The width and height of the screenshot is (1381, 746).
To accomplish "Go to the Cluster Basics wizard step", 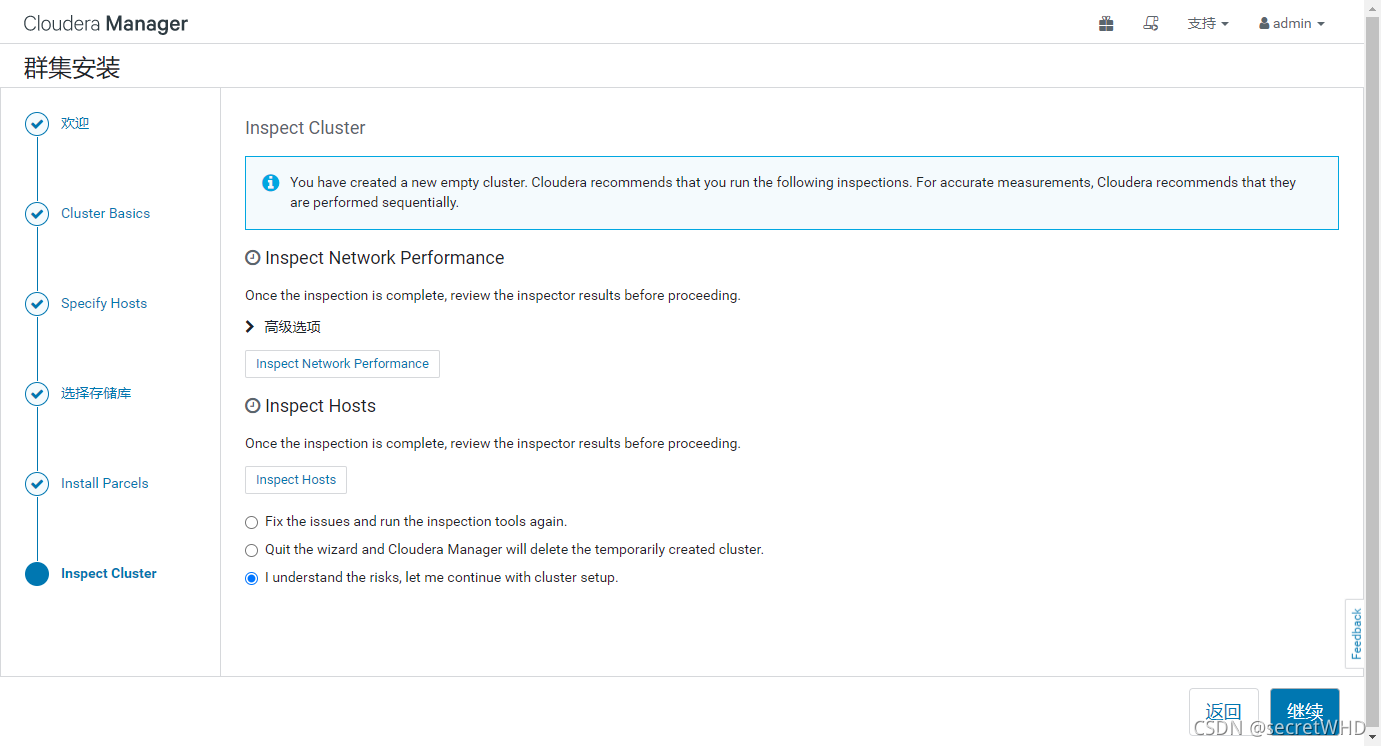I will point(105,213).
